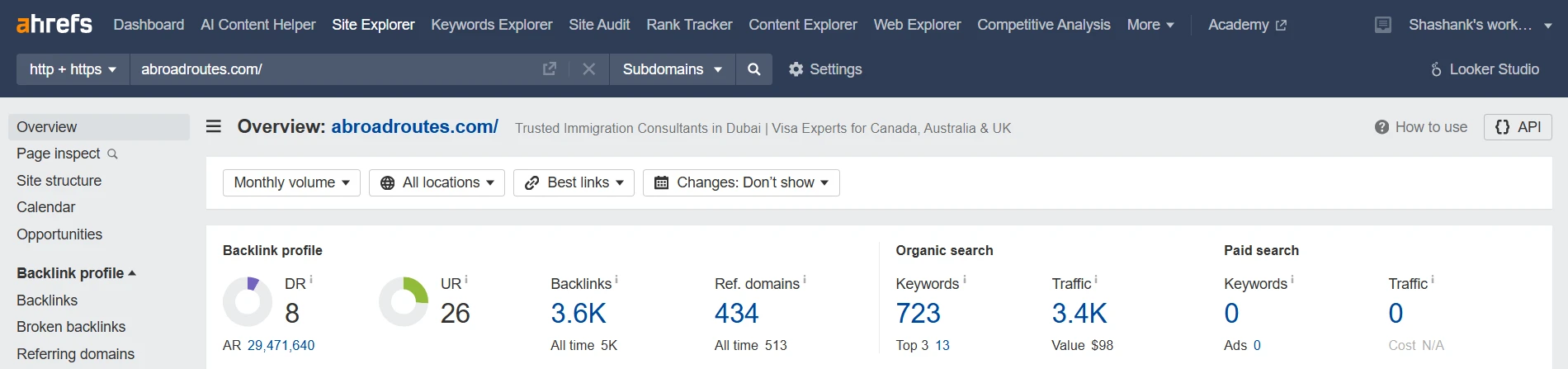Open the API button
The image size is (1568, 369).
1518,127
